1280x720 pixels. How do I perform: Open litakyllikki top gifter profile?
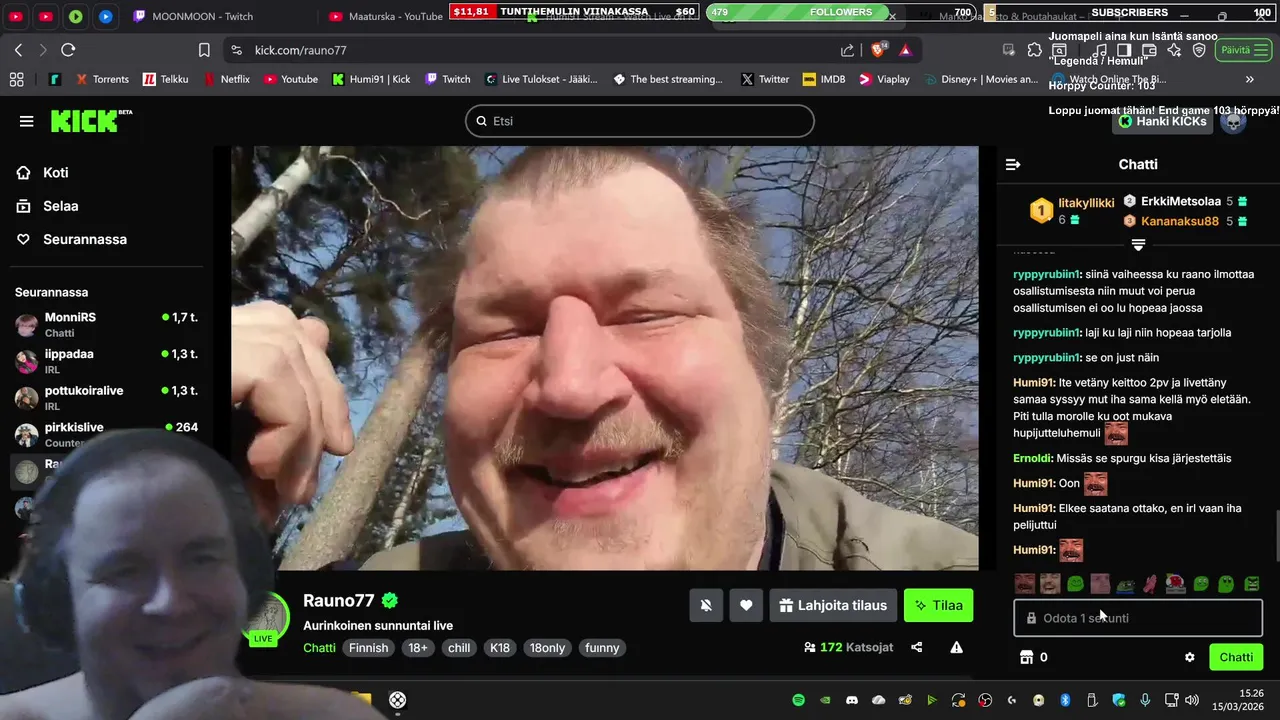tap(1086, 203)
